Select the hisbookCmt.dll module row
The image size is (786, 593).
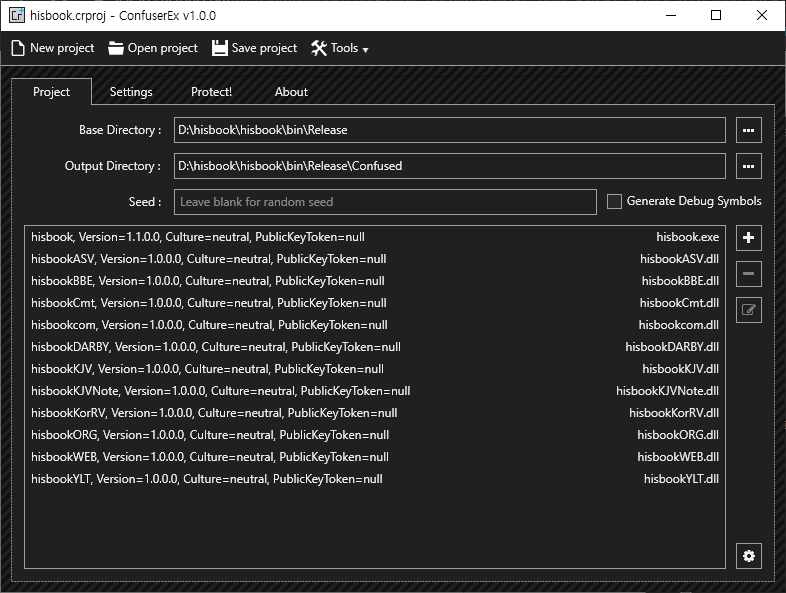[x=374, y=303]
